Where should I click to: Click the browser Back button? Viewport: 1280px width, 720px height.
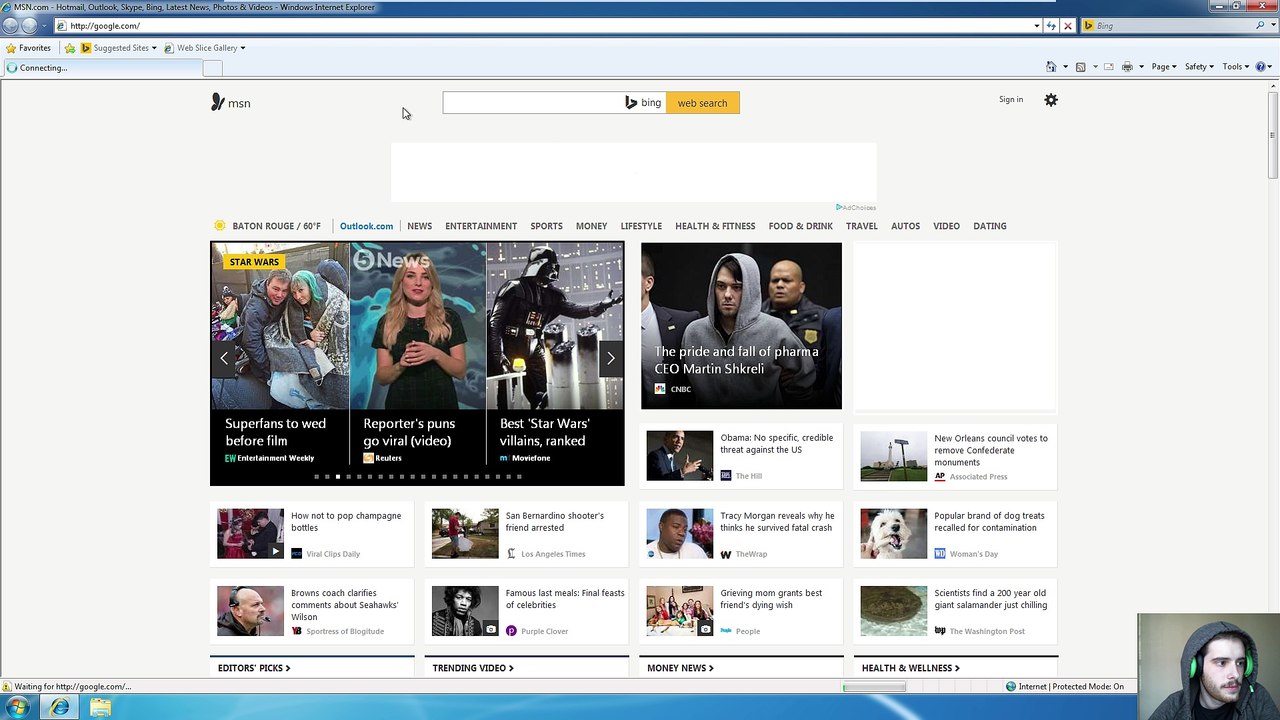(x=10, y=26)
